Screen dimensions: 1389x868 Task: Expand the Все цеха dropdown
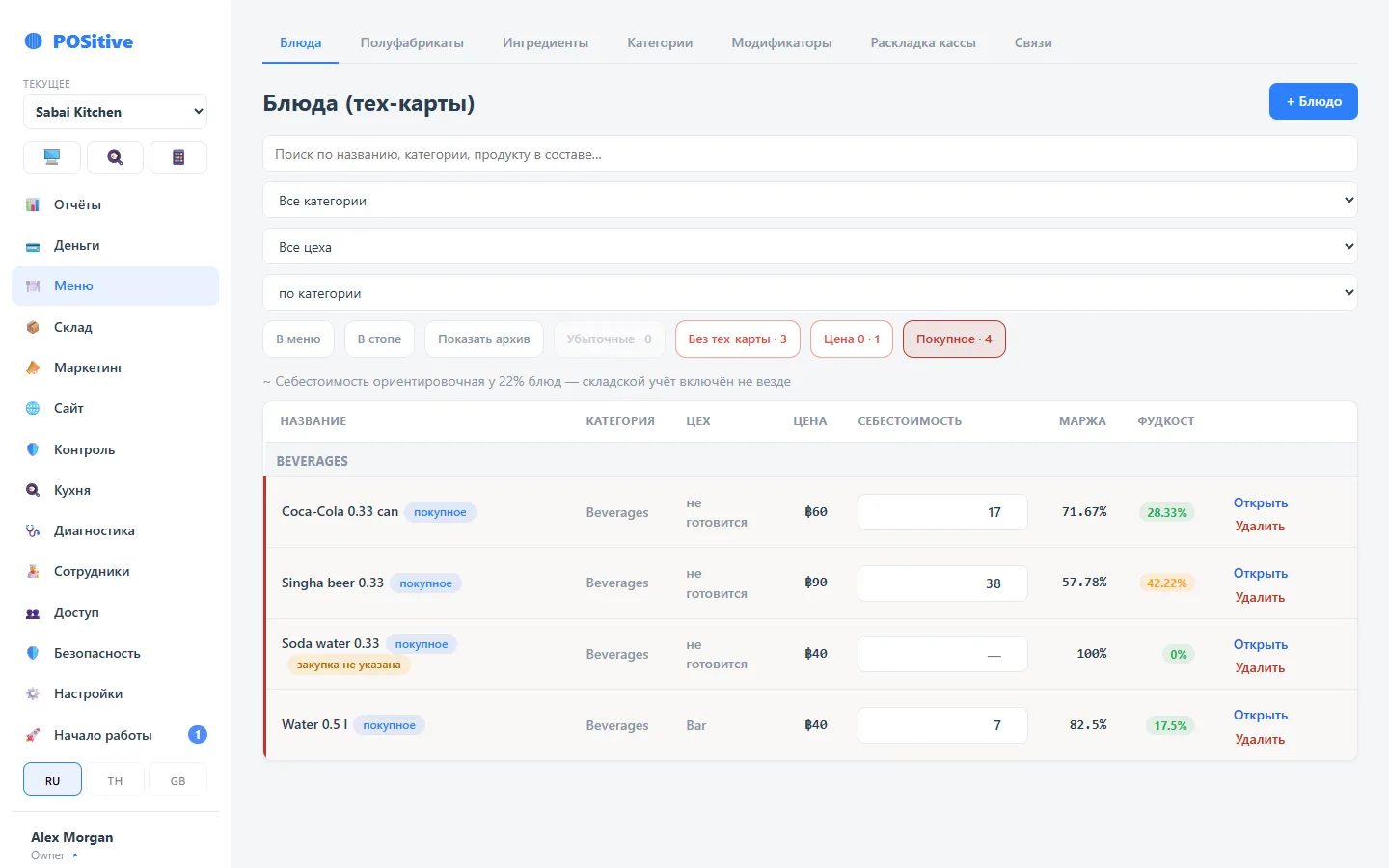coord(810,247)
